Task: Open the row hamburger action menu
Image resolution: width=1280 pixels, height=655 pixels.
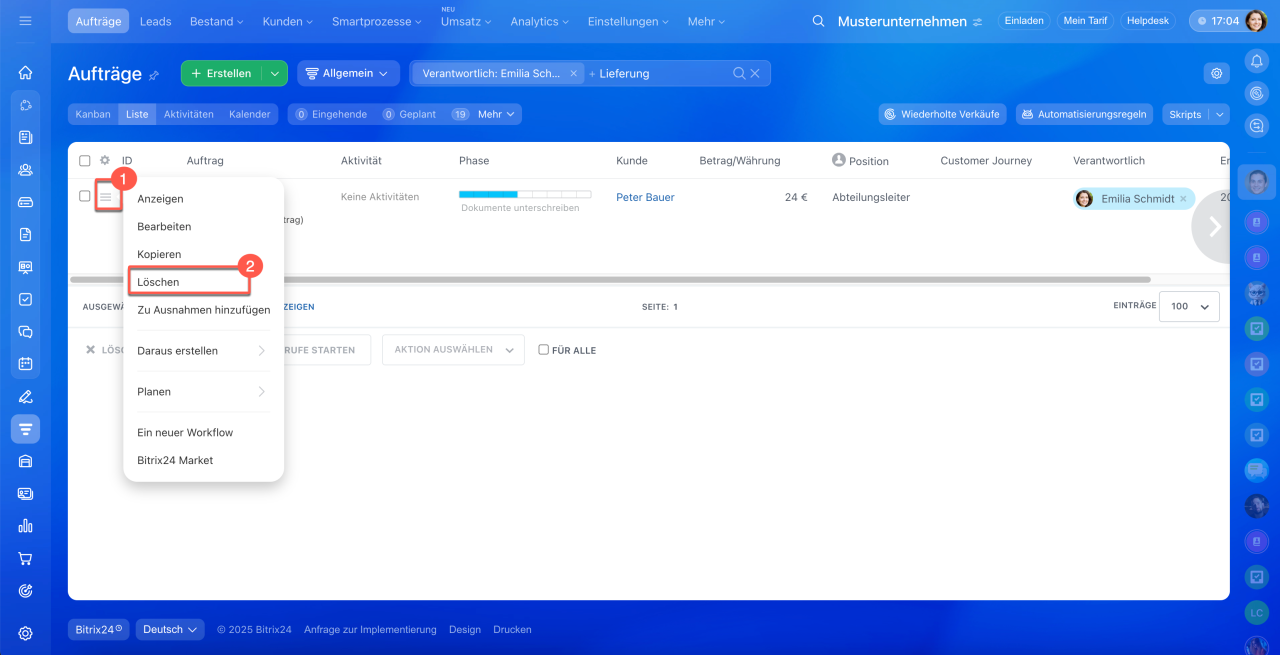Action: point(106,198)
